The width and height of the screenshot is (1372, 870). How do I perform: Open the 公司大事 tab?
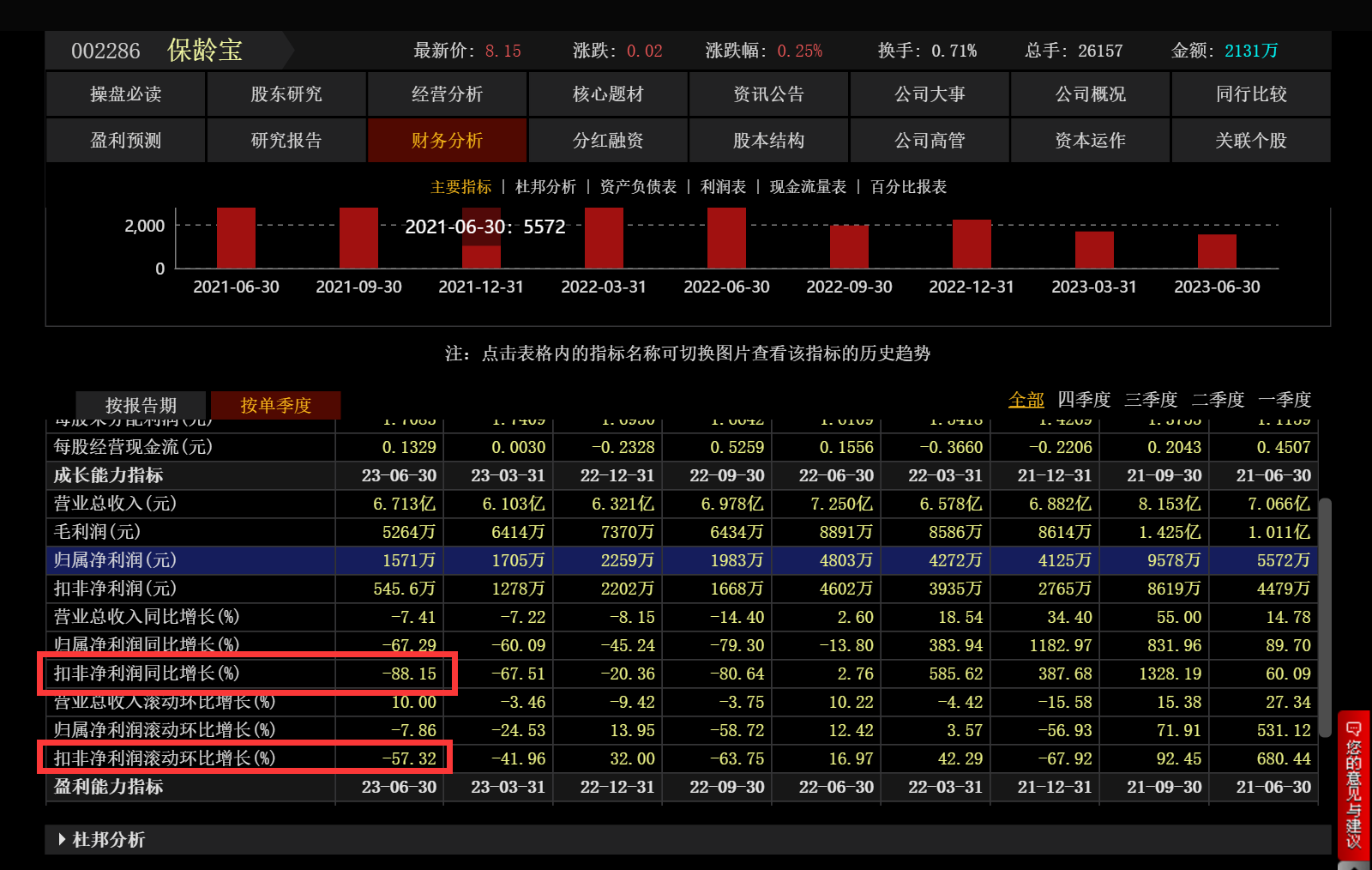(x=930, y=94)
